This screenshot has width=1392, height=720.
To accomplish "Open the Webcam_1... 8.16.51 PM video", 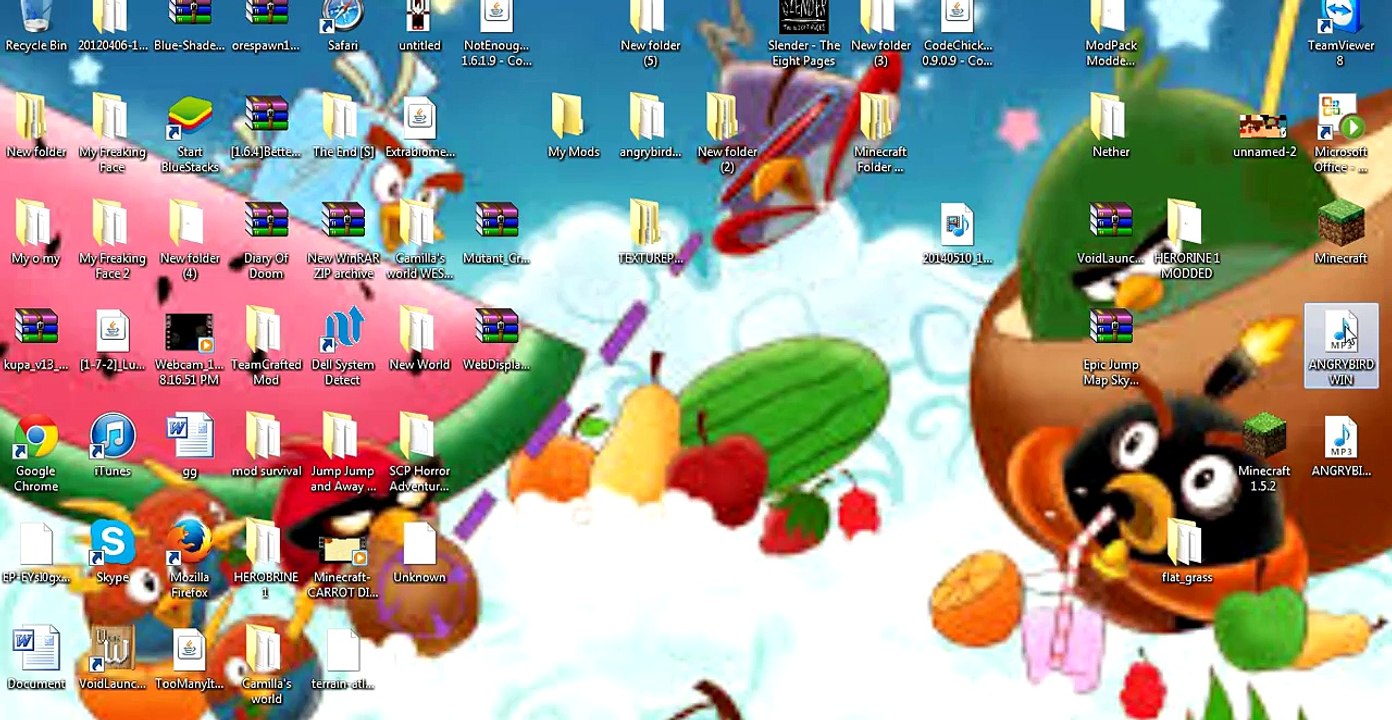I will [190, 348].
